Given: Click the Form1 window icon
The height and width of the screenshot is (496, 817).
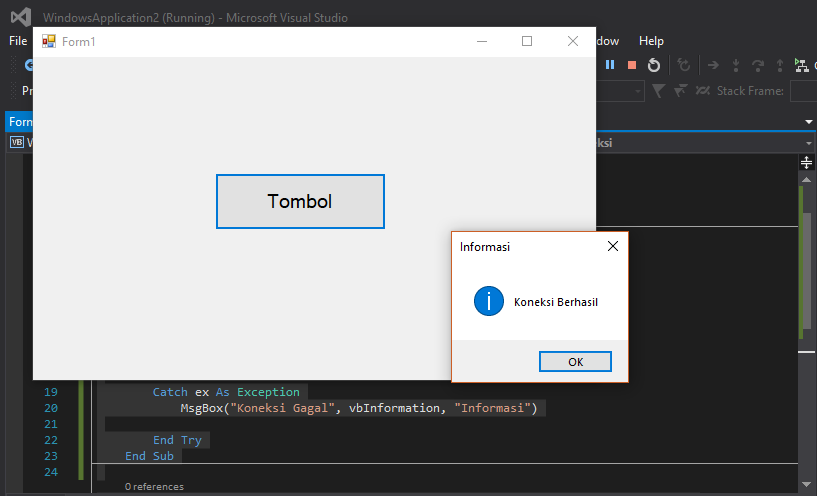Looking at the screenshot, I should pos(49,42).
